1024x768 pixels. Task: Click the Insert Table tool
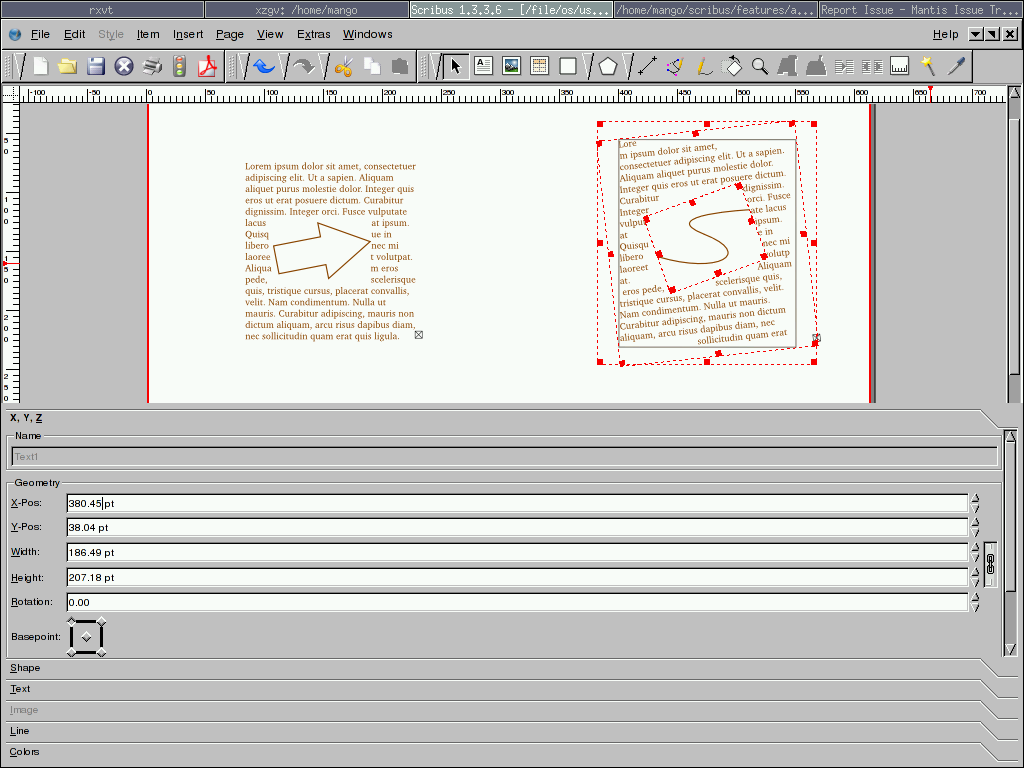click(x=540, y=66)
